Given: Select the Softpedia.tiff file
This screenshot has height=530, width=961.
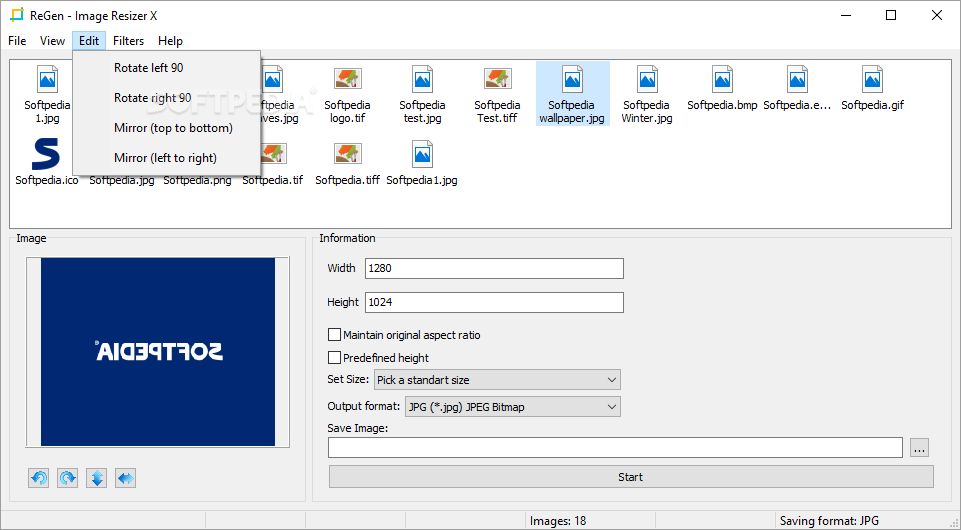Looking at the screenshot, I should point(348,162).
